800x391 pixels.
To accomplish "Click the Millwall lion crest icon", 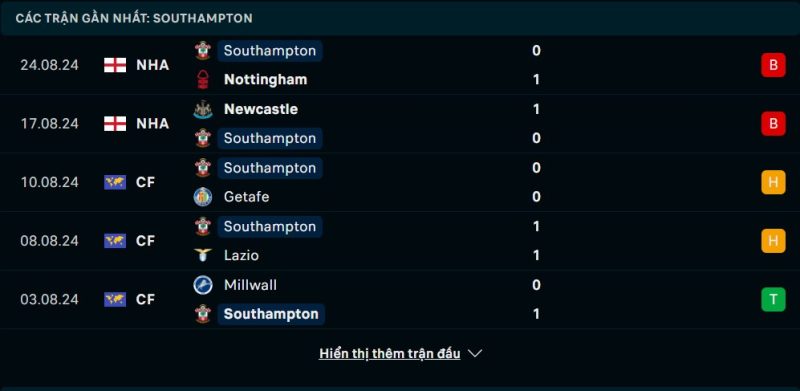I will tap(203, 285).
